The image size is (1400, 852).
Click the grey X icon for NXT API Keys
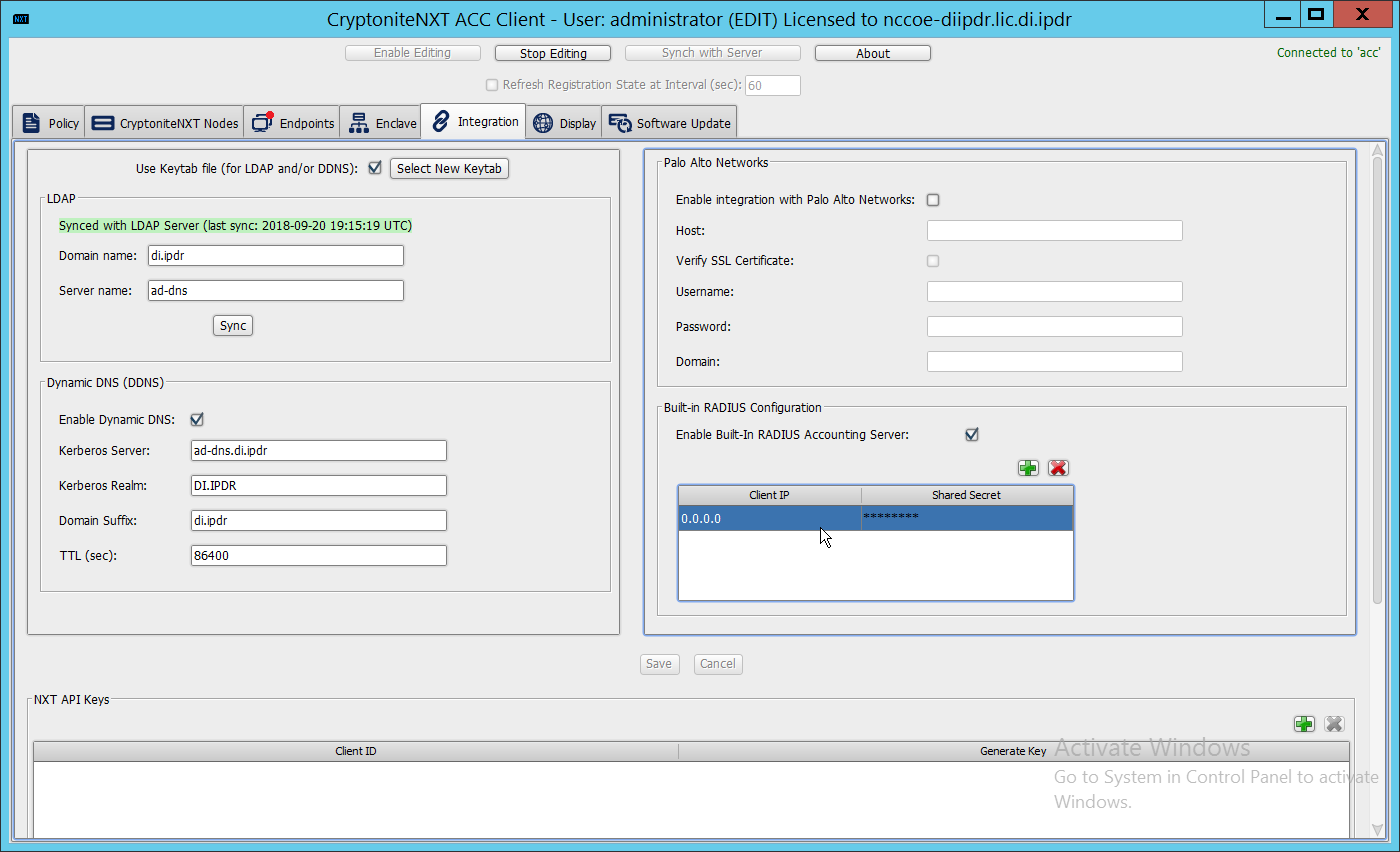coord(1334,724)
